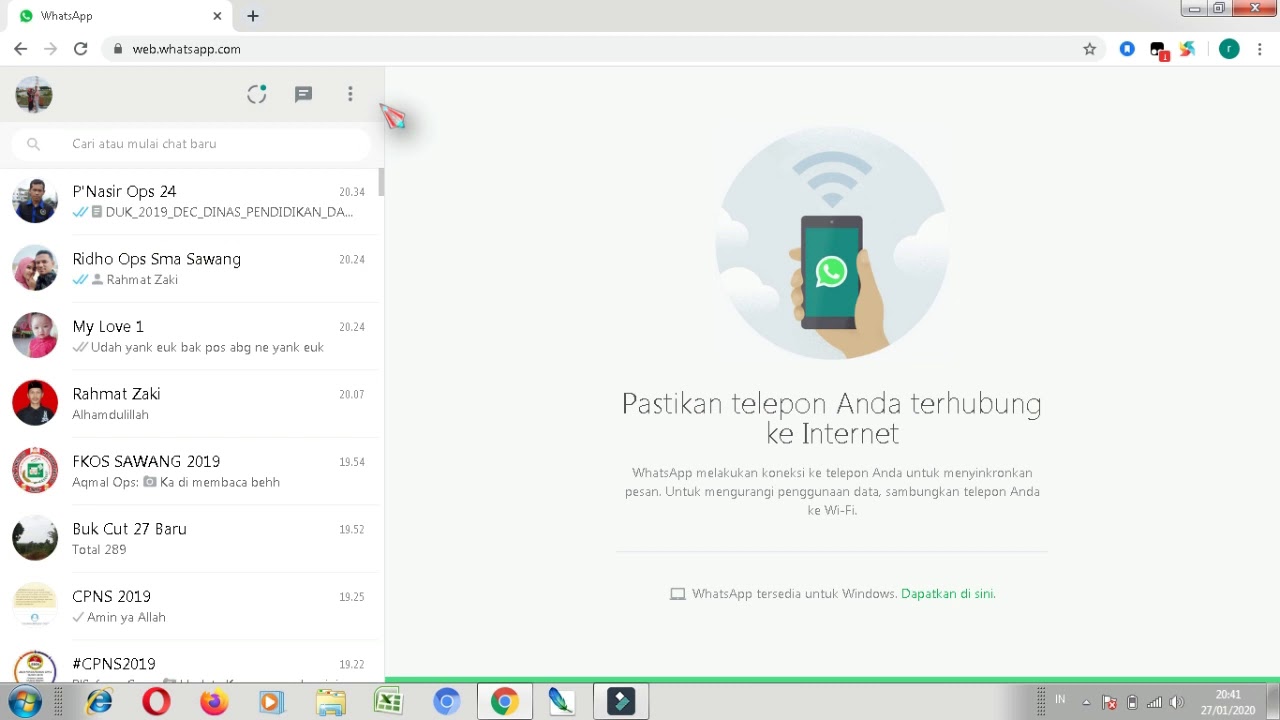1280x720 pixels.
Task: Launch Opera from the taskbar
Action: [156, 702]
